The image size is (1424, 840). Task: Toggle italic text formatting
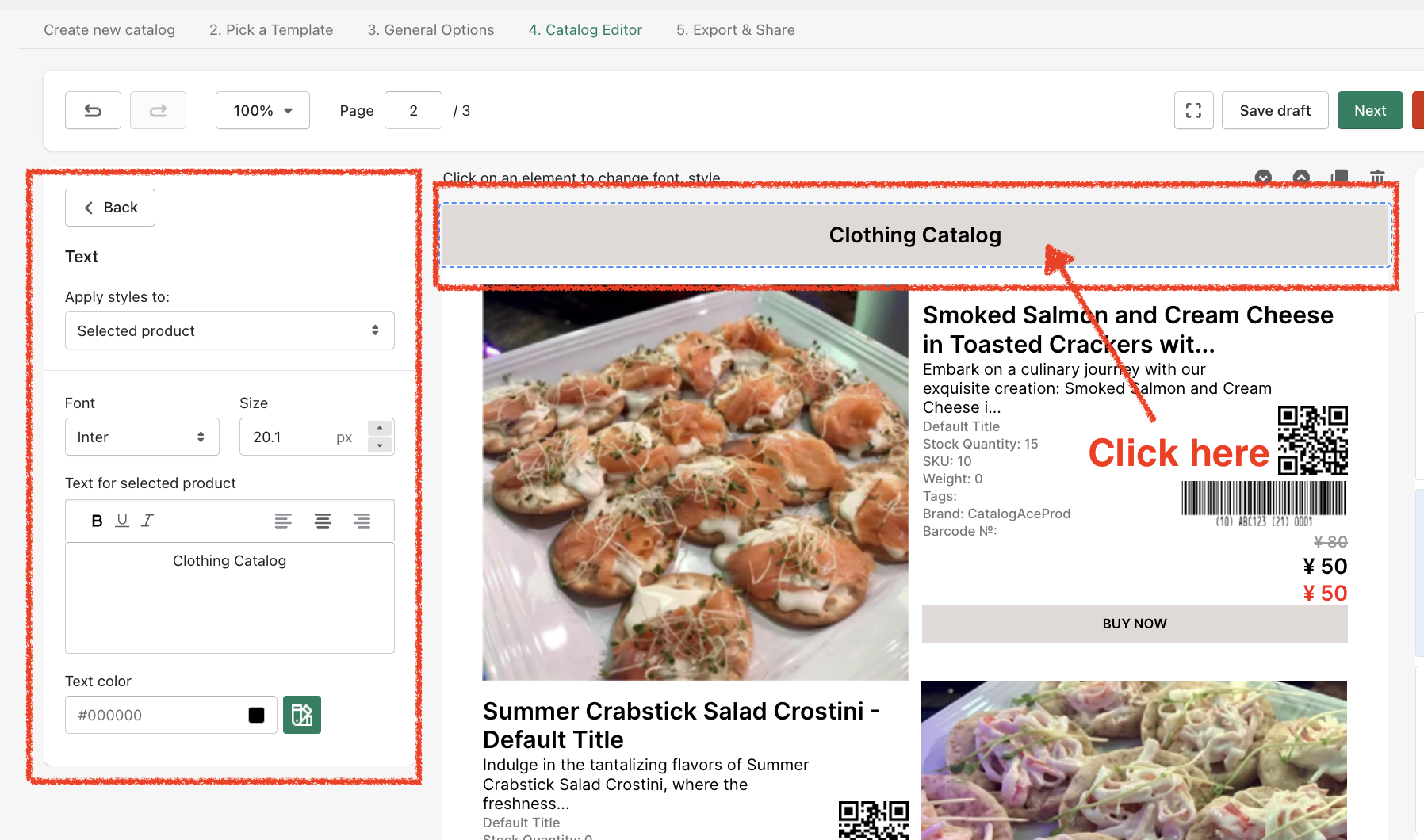(x=147, y=521)
